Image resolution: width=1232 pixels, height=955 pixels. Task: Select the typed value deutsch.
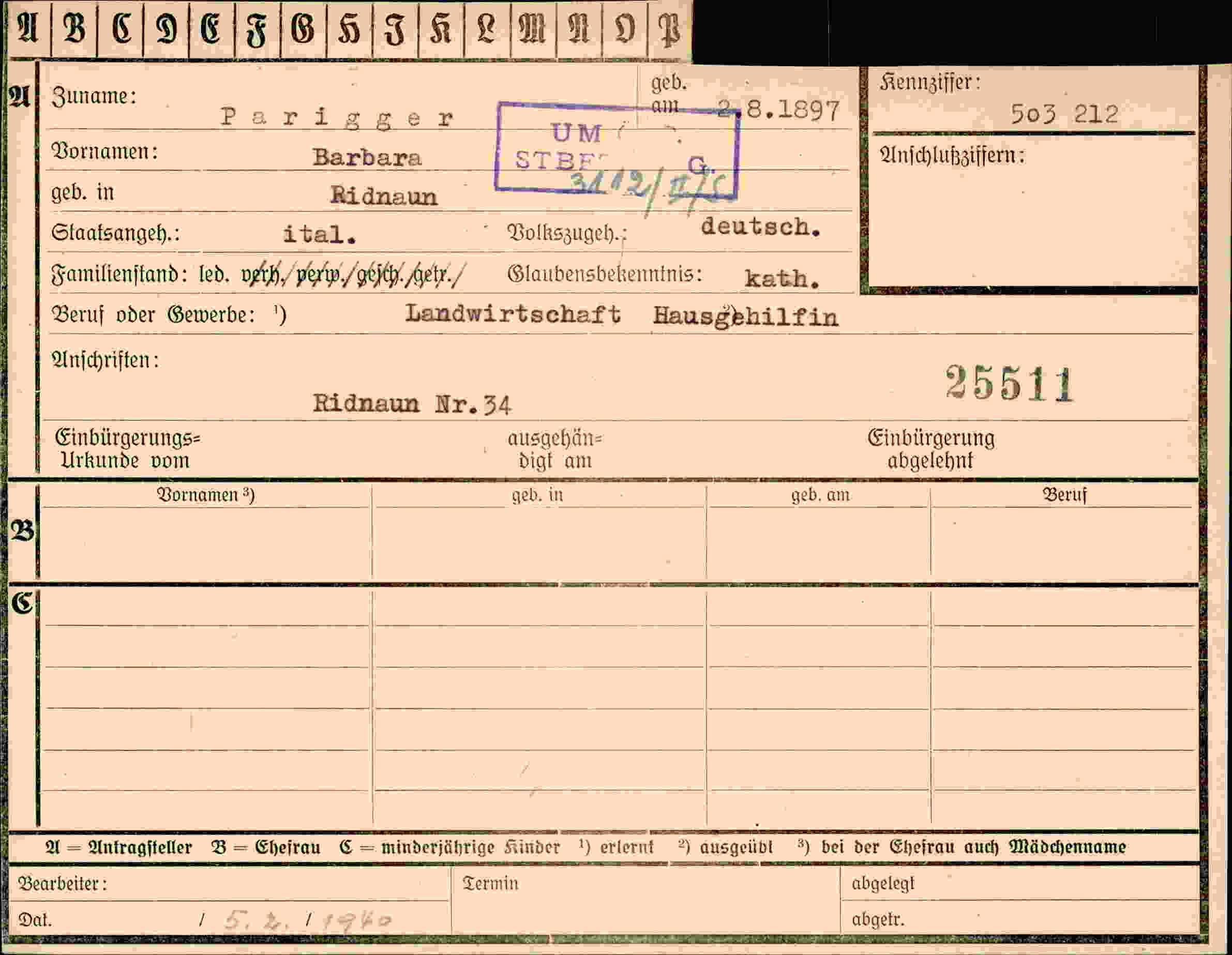[x=760, y=227]
